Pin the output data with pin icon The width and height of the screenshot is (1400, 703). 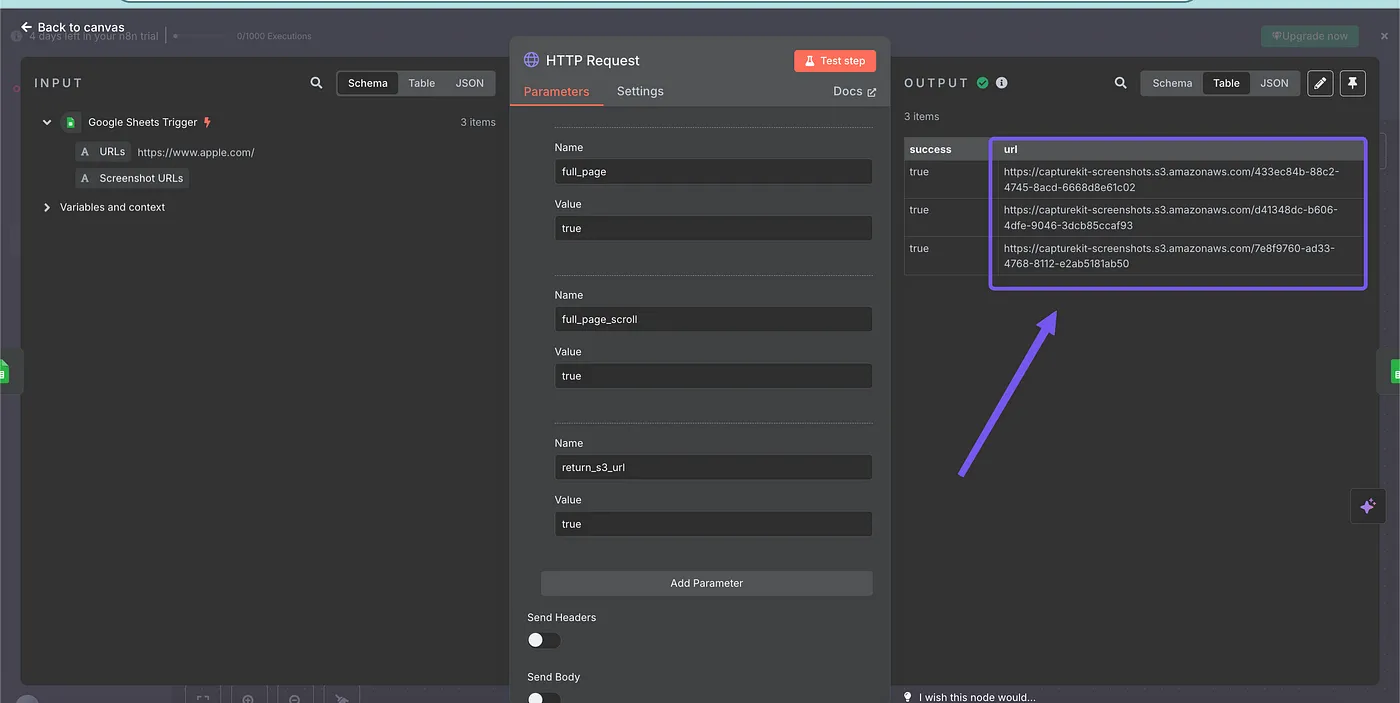tap(1352, 83)
